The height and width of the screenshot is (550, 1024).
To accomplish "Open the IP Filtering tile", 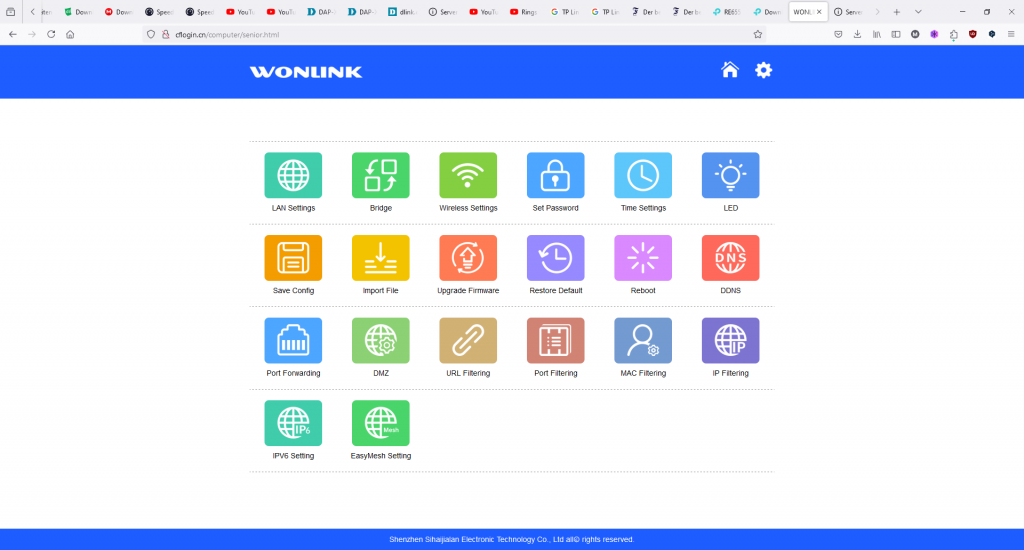I will pyautogui.click(x=731, y=340).
